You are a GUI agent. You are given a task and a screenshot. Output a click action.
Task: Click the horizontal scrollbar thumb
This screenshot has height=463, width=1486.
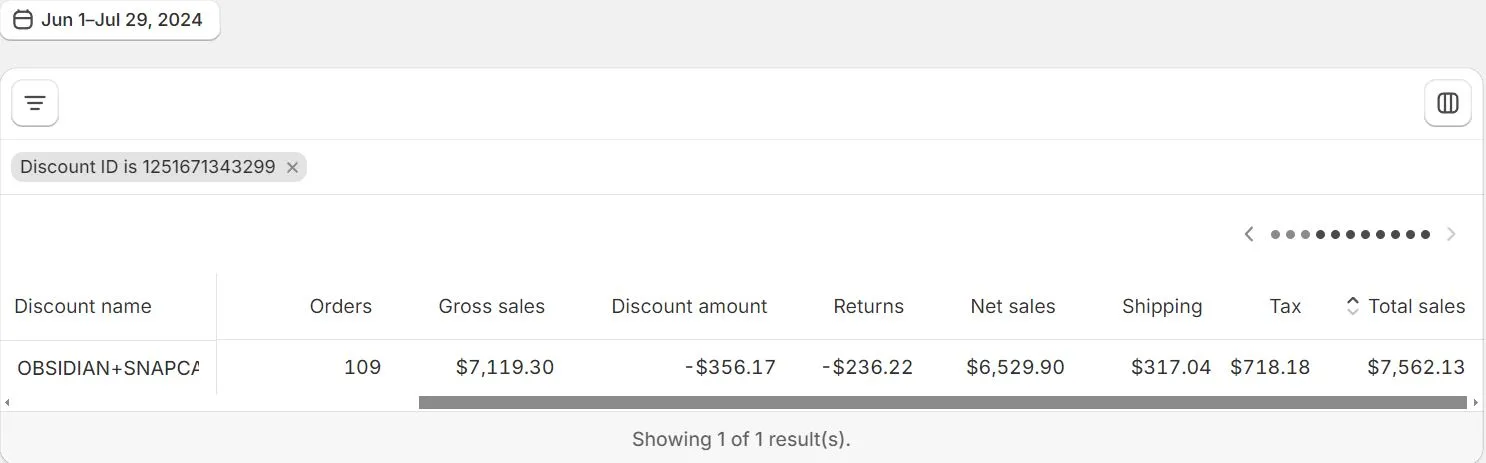[942, 402]
